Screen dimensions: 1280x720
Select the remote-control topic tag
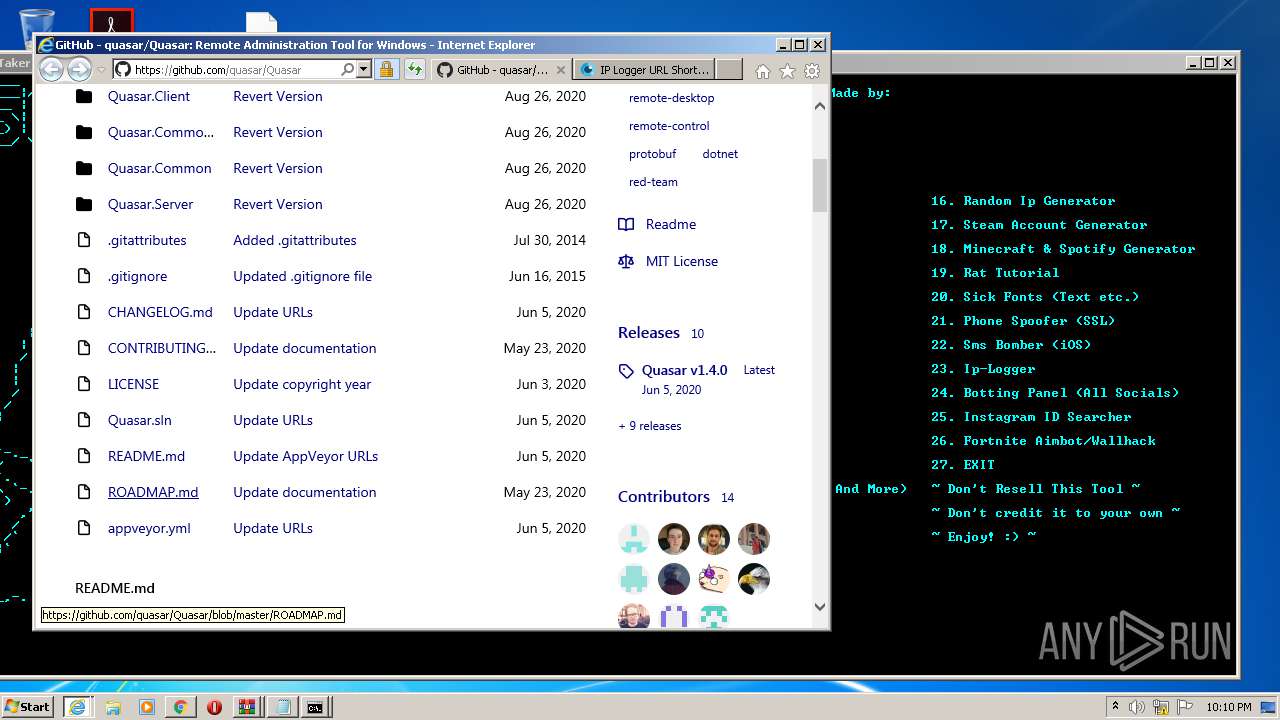coord(669,126)
